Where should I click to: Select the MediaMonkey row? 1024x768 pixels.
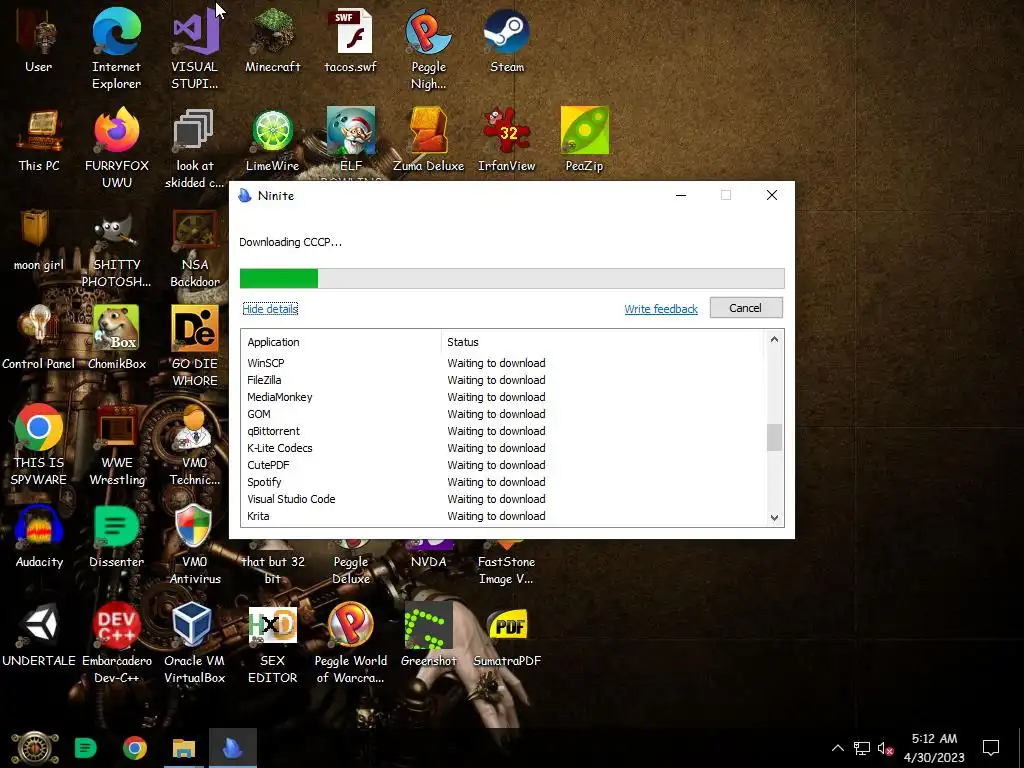point(503,397)
